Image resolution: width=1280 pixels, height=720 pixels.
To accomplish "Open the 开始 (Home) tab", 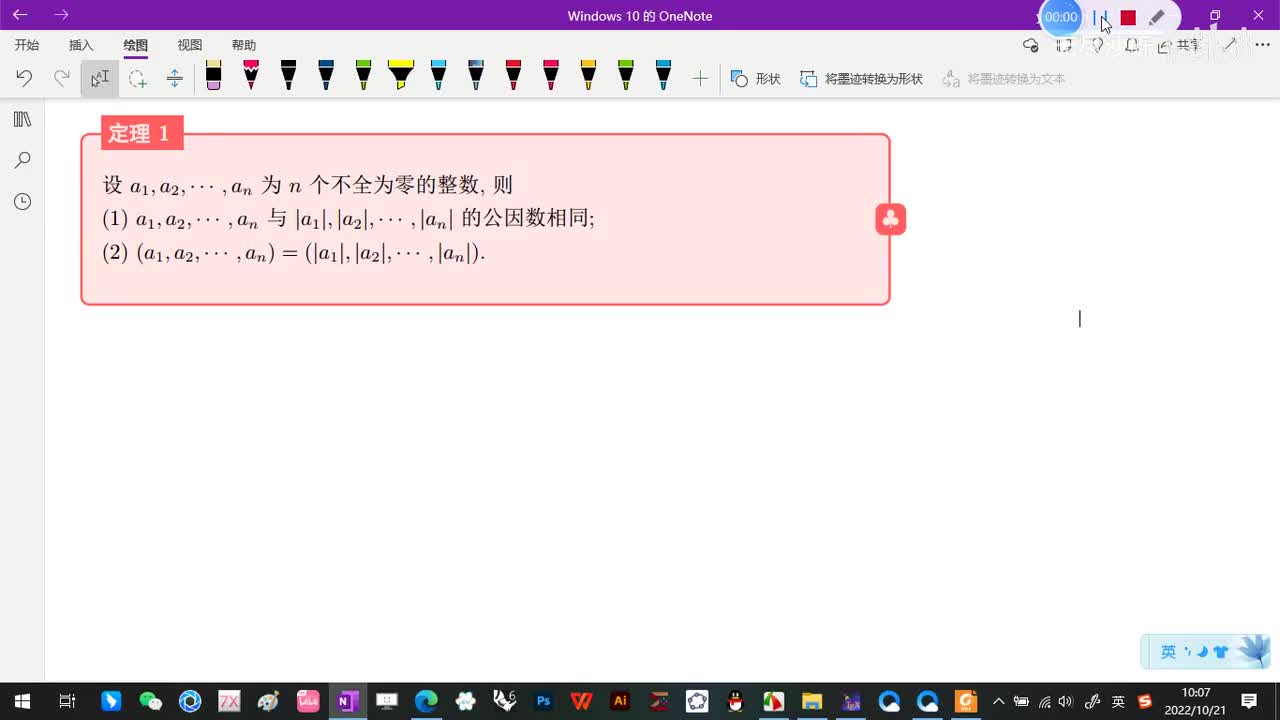I will [x=27, y=45].
